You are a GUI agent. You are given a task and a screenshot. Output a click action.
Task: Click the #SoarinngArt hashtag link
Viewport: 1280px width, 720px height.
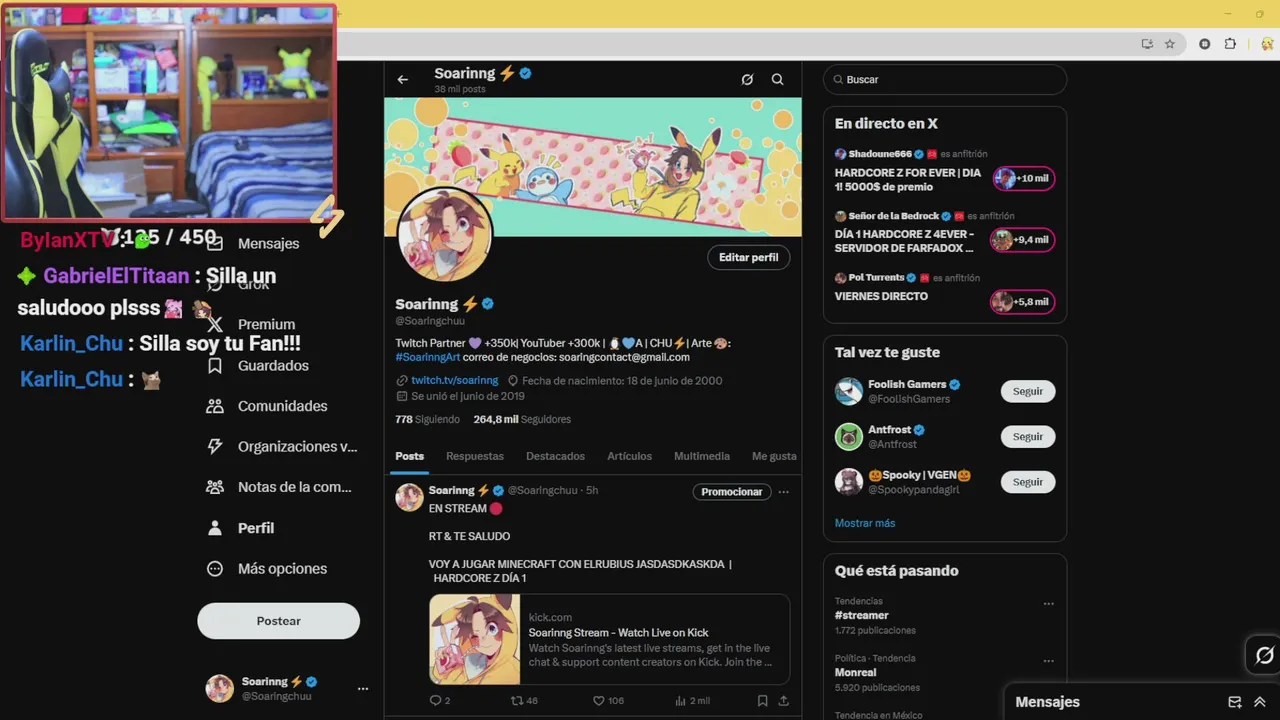[427, 357]
